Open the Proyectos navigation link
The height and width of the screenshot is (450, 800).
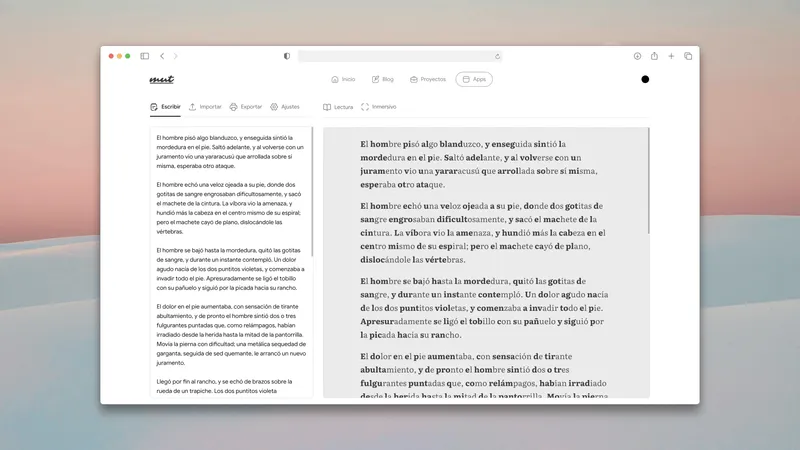pyautogui.click(x=428, y=79)
